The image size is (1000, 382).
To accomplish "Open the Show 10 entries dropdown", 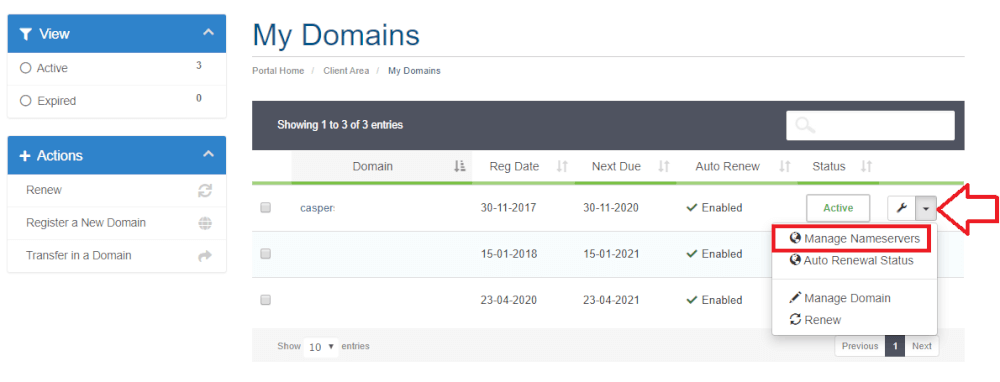I will point(321,347).
